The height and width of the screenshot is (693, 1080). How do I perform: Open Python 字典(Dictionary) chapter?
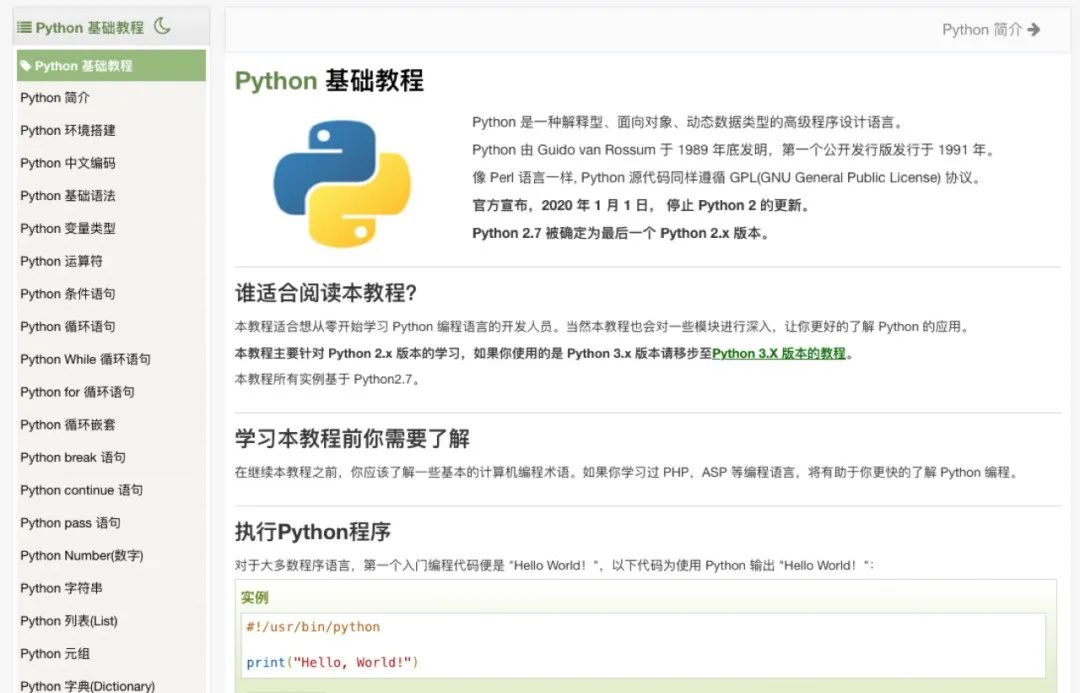[x=87, y=686]
